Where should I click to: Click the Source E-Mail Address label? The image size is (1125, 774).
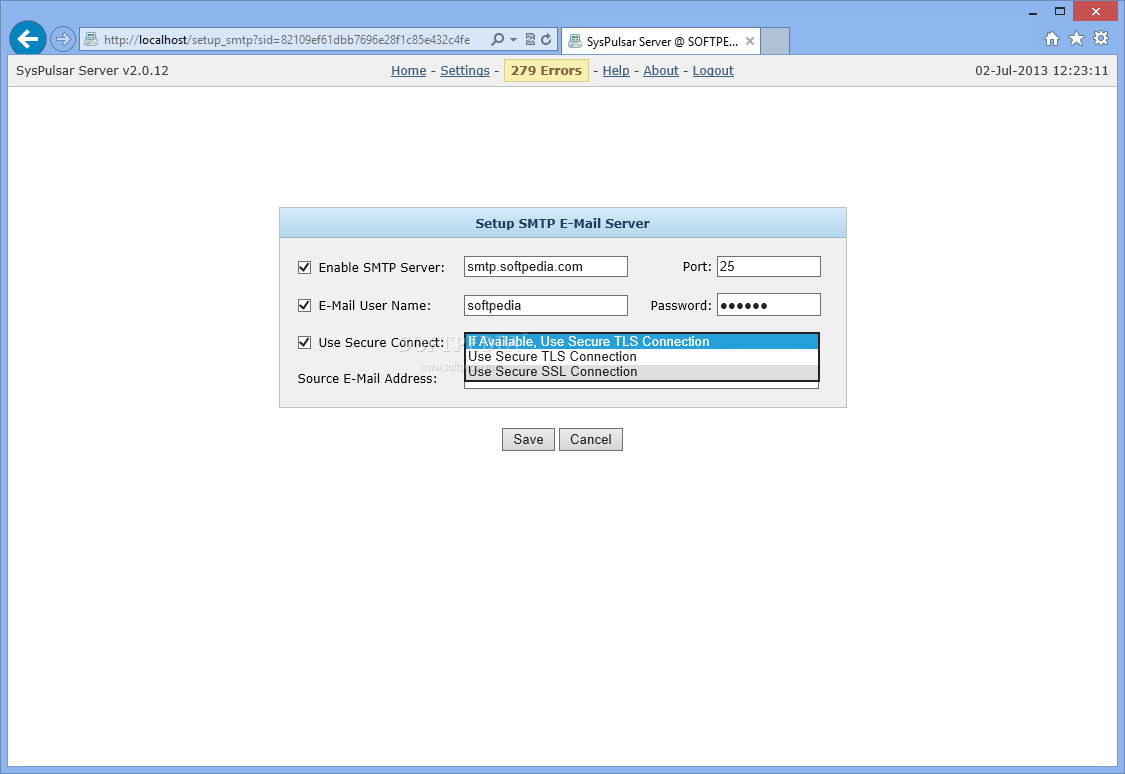pyautogui.click(x=367, y=379)
